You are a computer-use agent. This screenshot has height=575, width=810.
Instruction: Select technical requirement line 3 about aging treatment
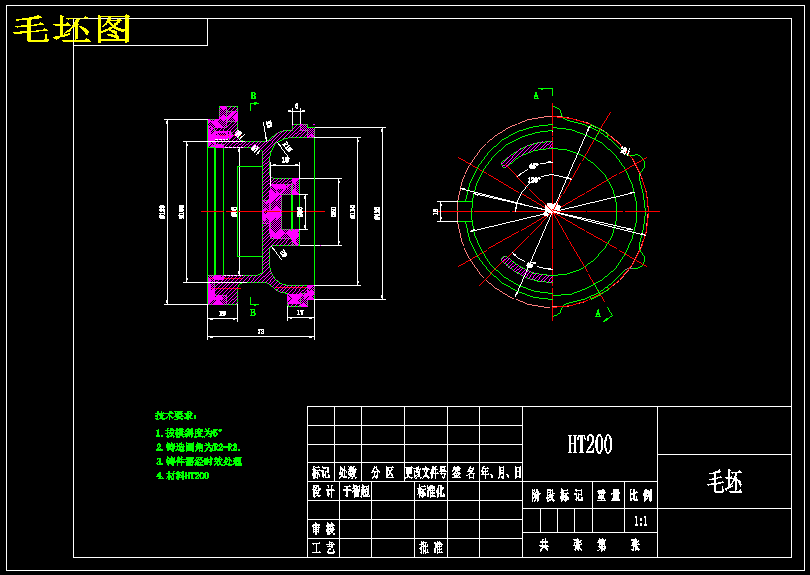(199, 461)
